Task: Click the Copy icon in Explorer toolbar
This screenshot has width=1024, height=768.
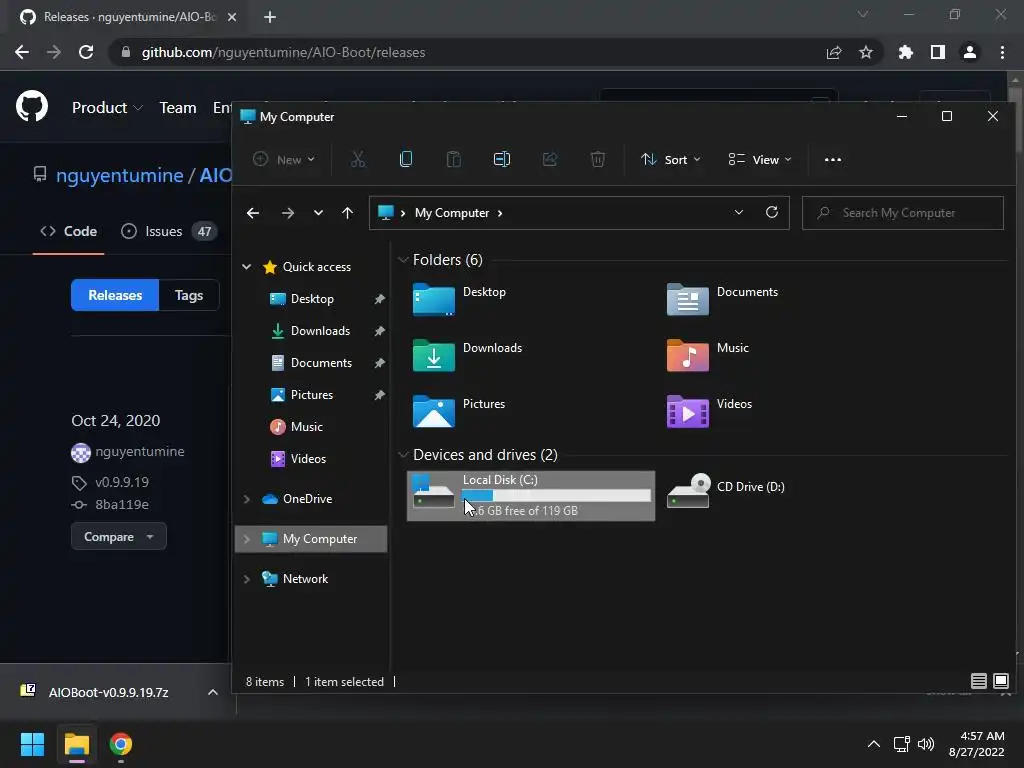Action: click(x=406, y=159)
